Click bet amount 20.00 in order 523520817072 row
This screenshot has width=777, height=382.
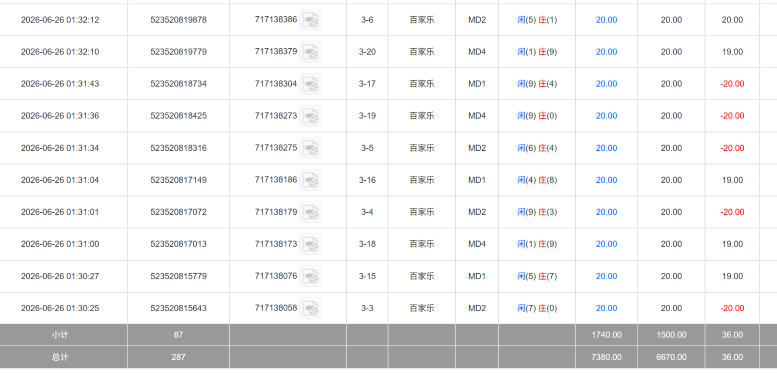pos(607,212)
